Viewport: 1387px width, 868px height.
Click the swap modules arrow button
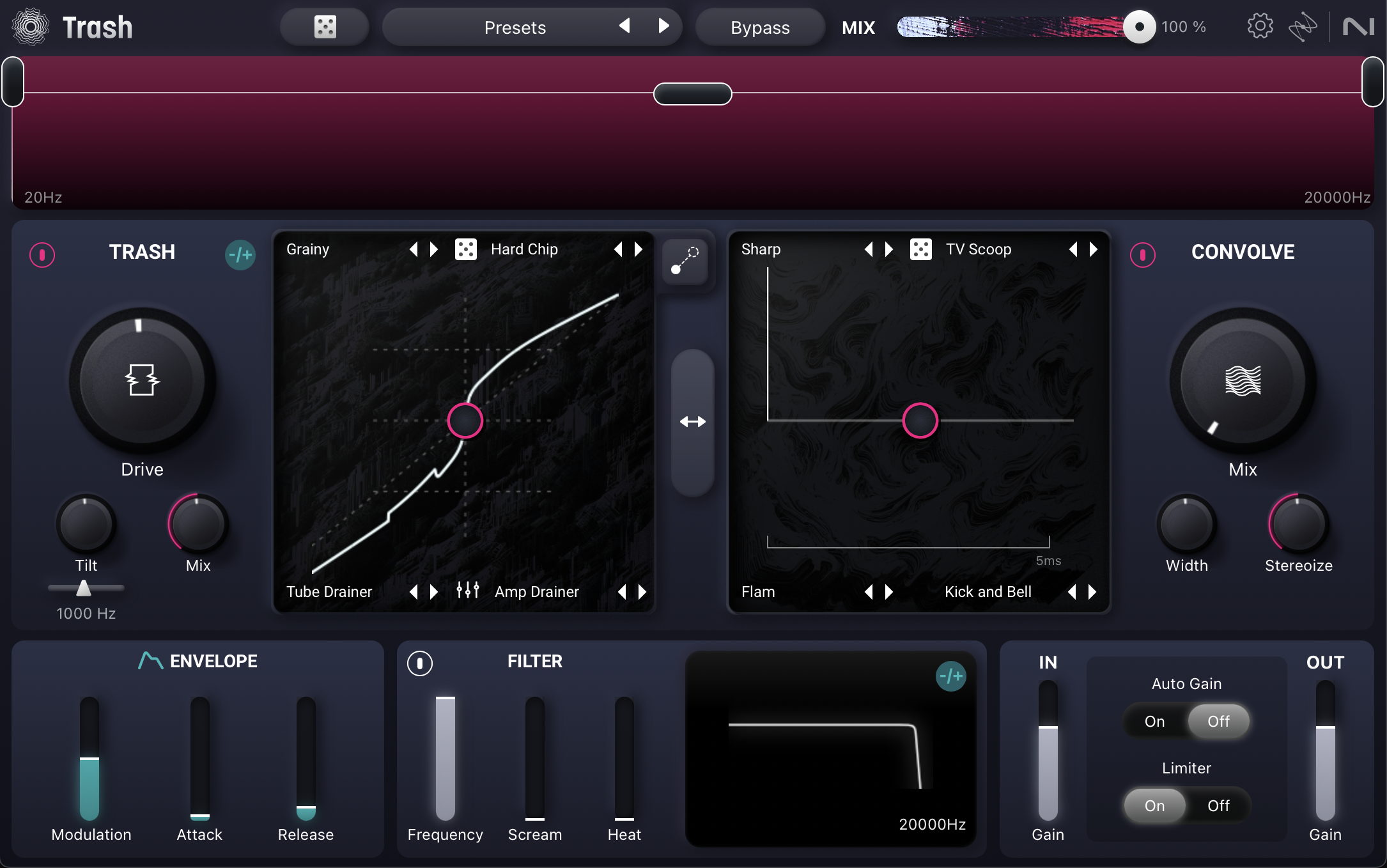point(692,422)
